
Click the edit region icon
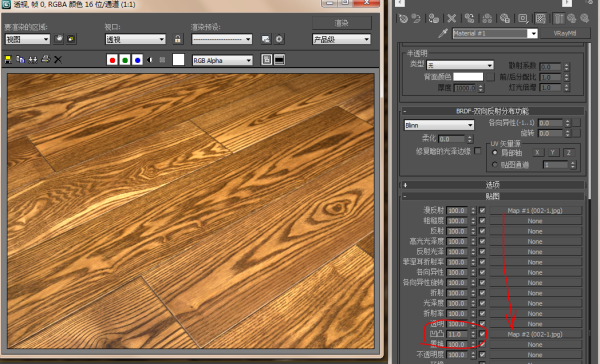59,39
